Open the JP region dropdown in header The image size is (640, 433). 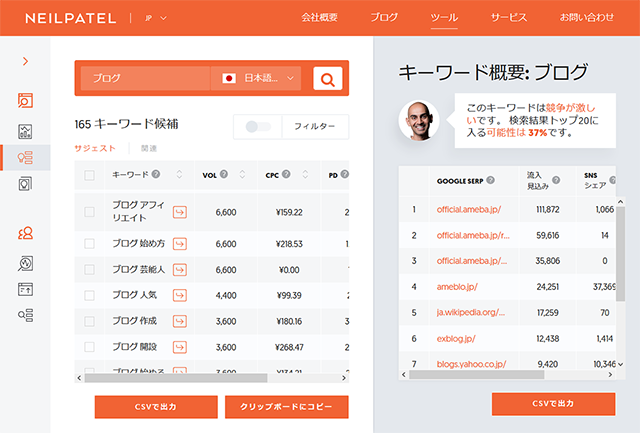pos(156,18)
